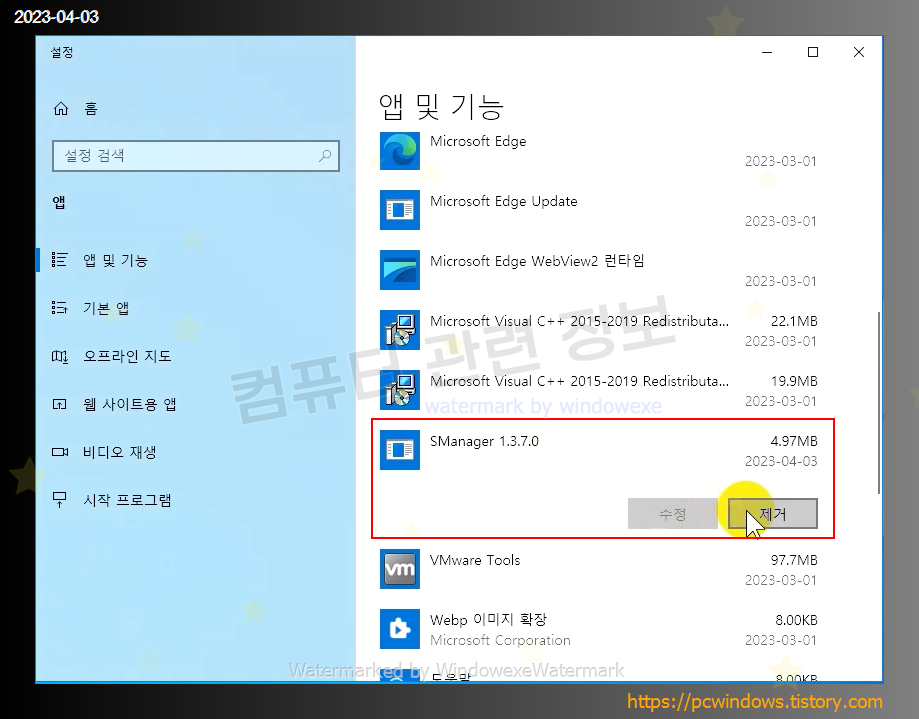Click the greyed 수정 (Modify) button
This screenshot has width=919, height=719.
point(672,514)
